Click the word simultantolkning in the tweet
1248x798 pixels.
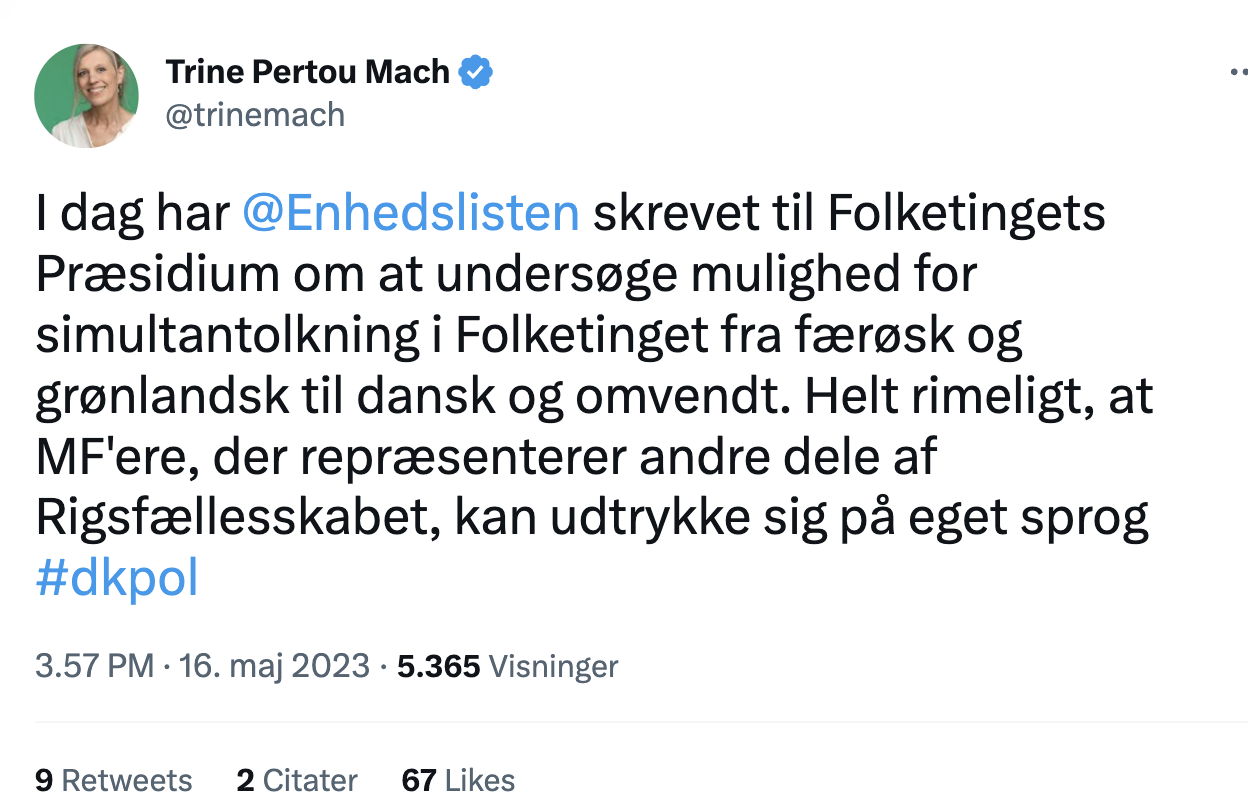pyautogui.click(x=227, y=336)
